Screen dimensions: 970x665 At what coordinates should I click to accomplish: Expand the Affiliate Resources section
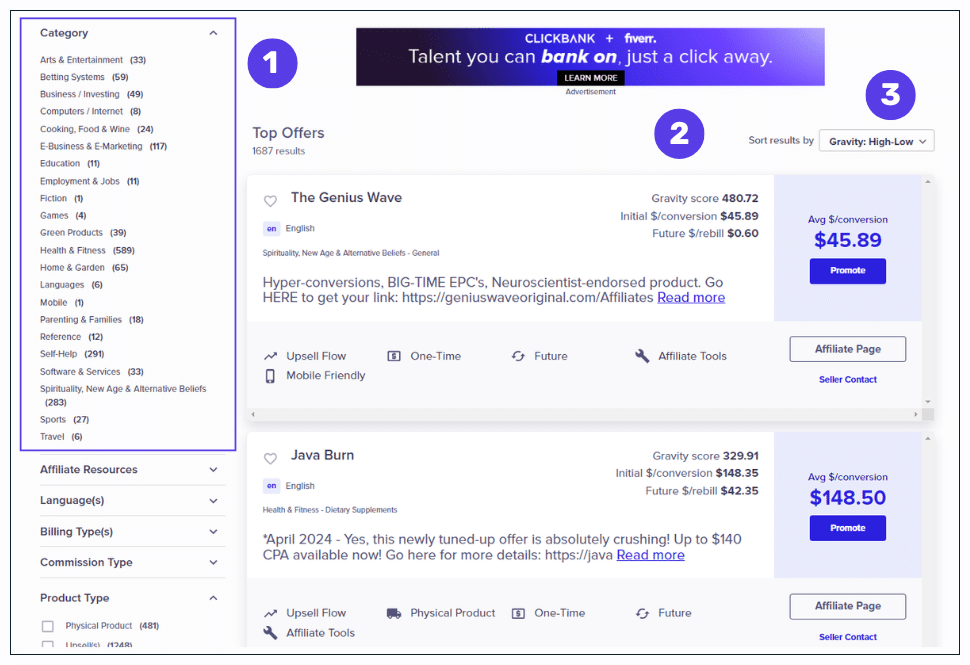[x=214, y=469]
